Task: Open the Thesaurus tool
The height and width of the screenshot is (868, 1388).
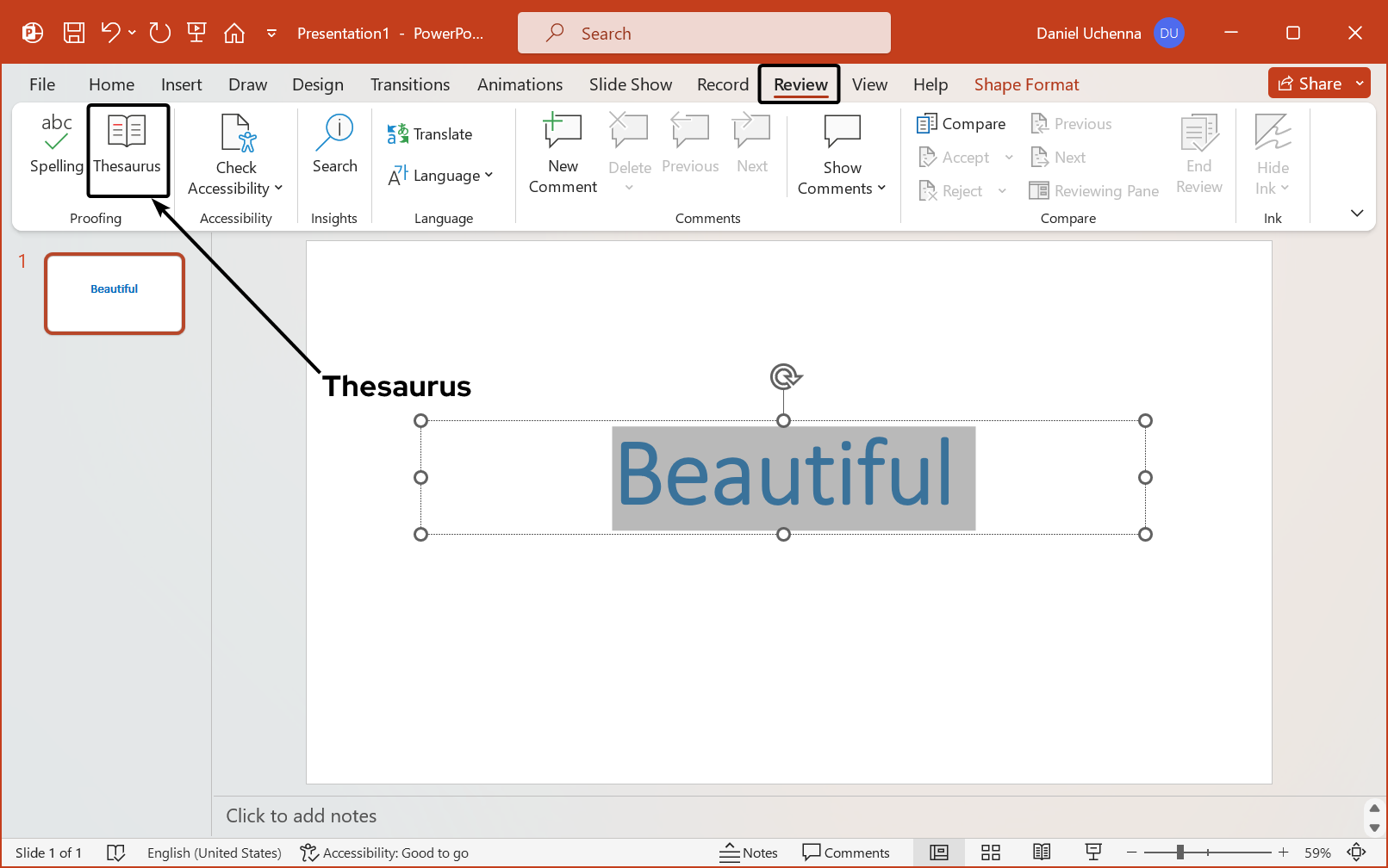Action: (x=128, y=151)
